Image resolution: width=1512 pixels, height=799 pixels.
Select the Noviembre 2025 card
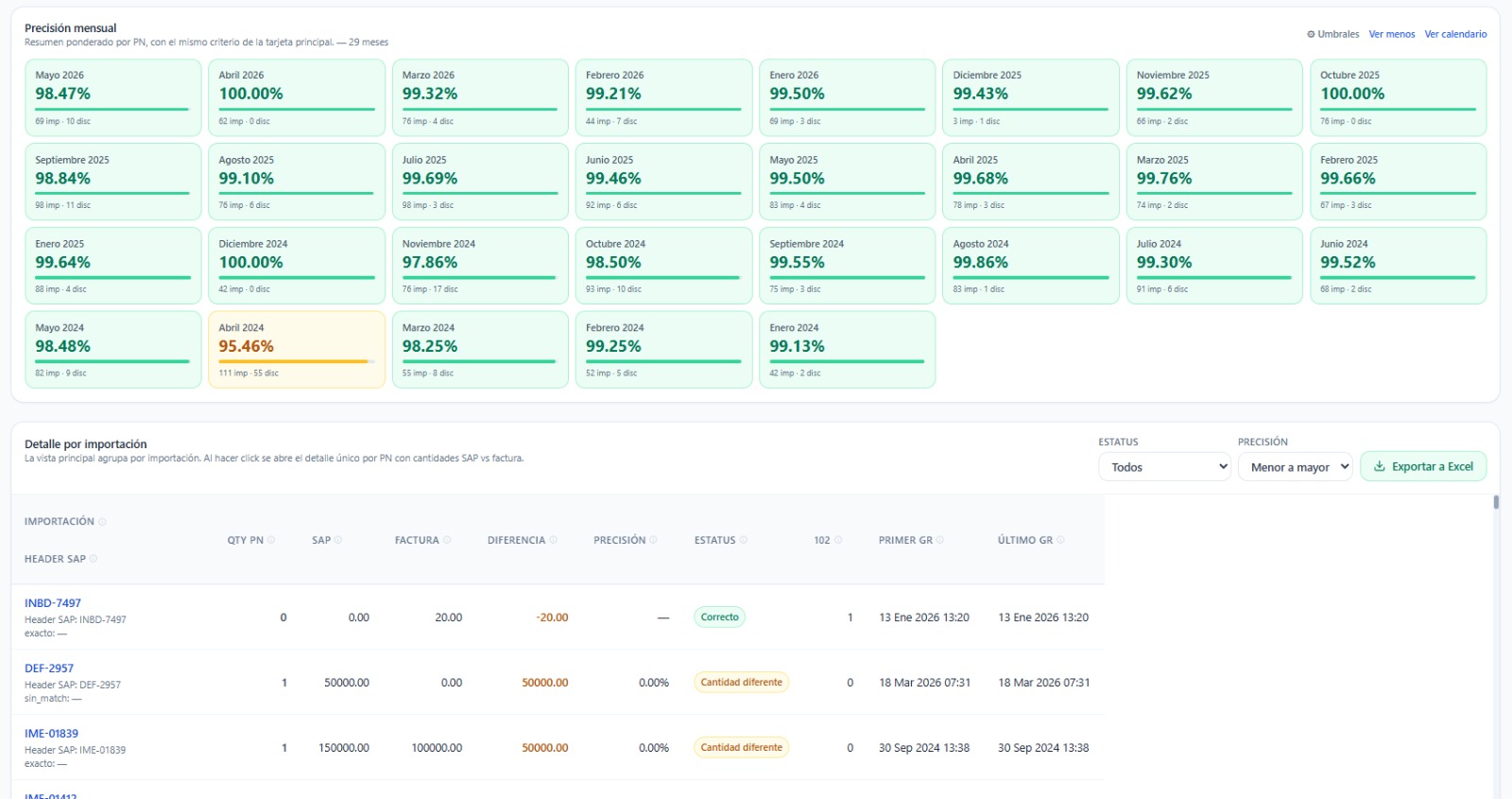1214,97
